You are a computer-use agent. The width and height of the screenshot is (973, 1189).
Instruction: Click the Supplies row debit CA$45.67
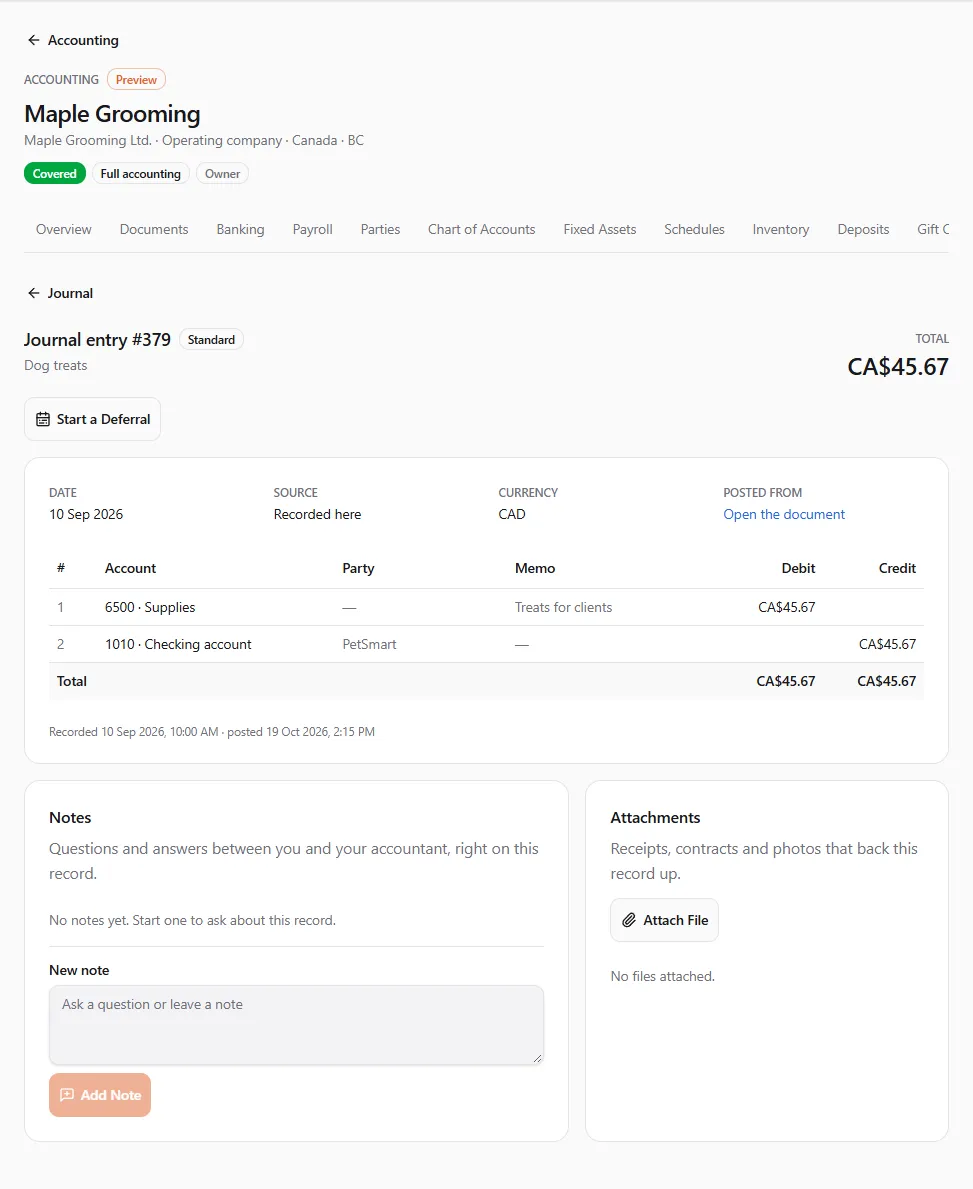tap(786, 607)
